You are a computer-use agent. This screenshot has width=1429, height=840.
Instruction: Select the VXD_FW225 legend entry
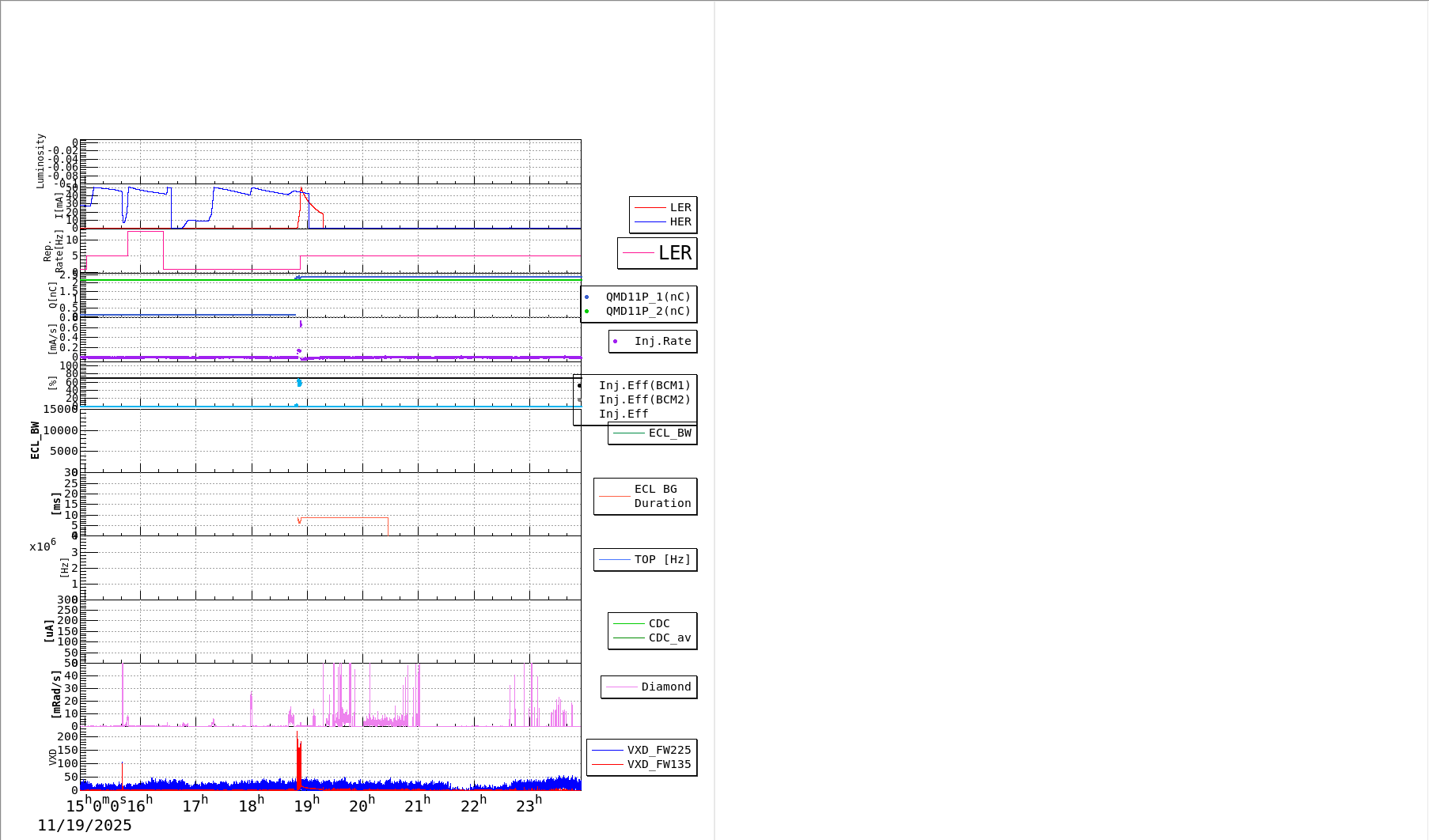(x=658, y=751)
